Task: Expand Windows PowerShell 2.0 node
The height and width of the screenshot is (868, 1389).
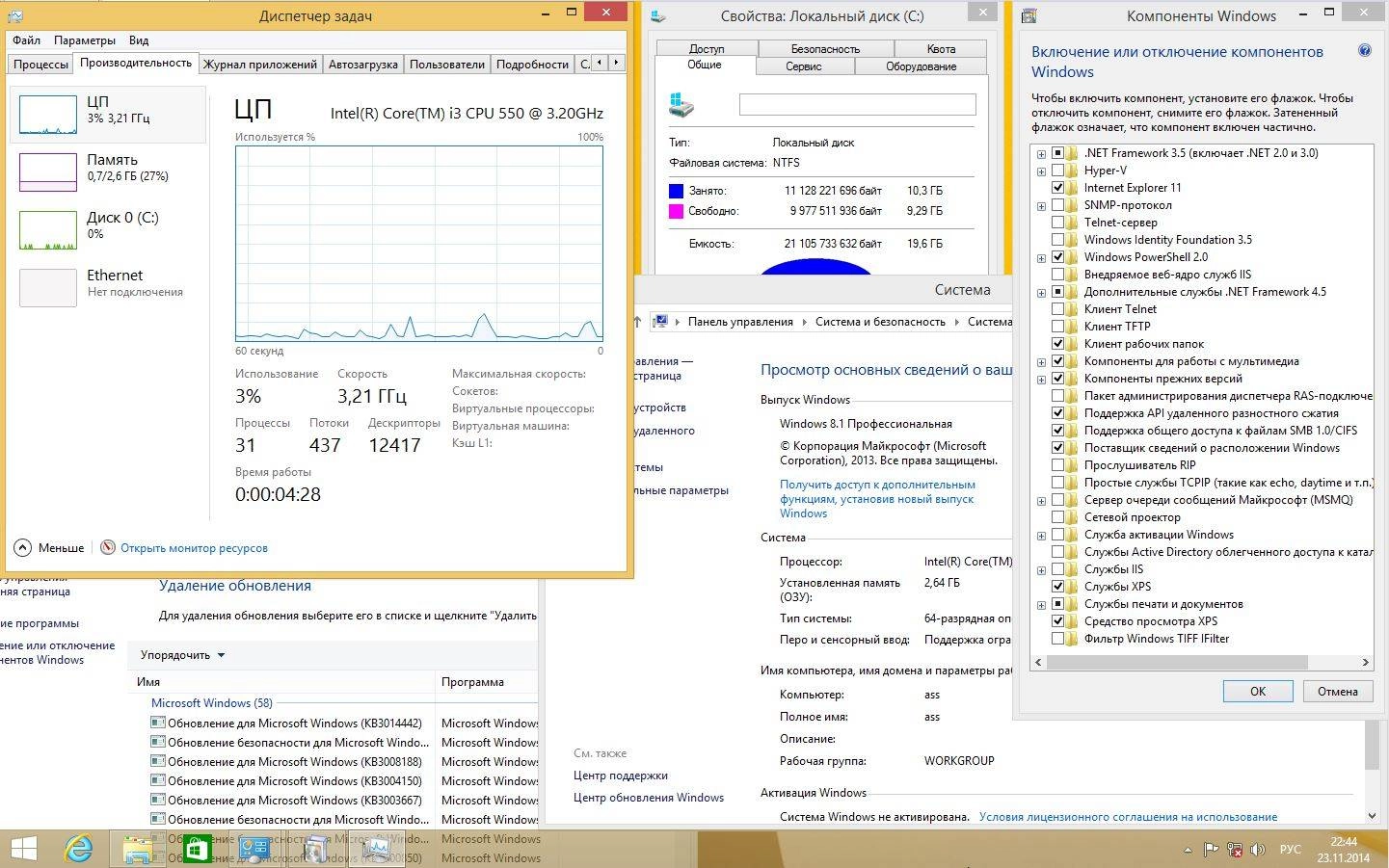Action: (x=1041, y=258)
